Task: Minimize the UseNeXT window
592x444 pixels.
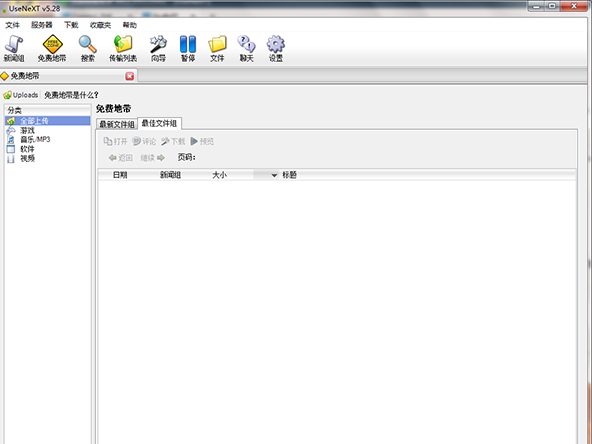Action: click(x=536, y=6)
